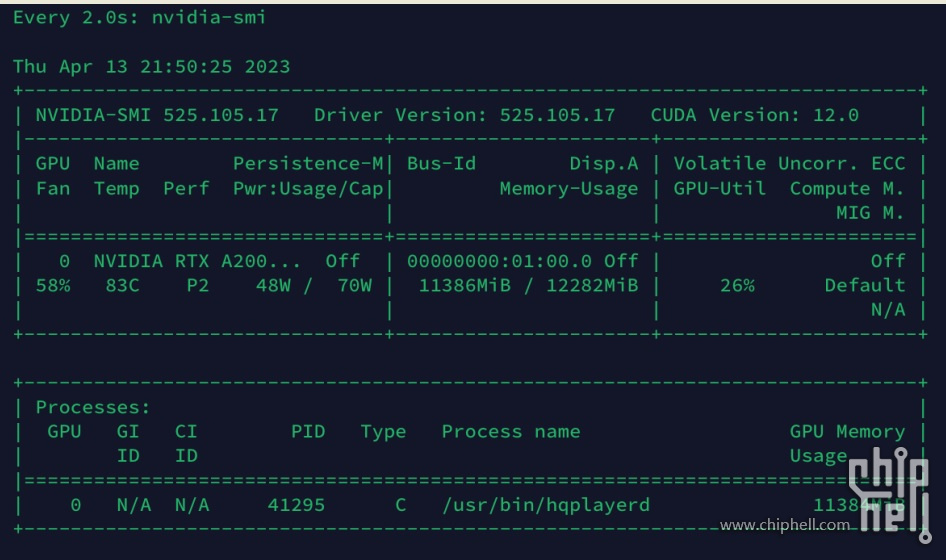The image size is (946, 560).
Task: Click the 'Persistence-M' column header
Action: click(x=308, y=164)
